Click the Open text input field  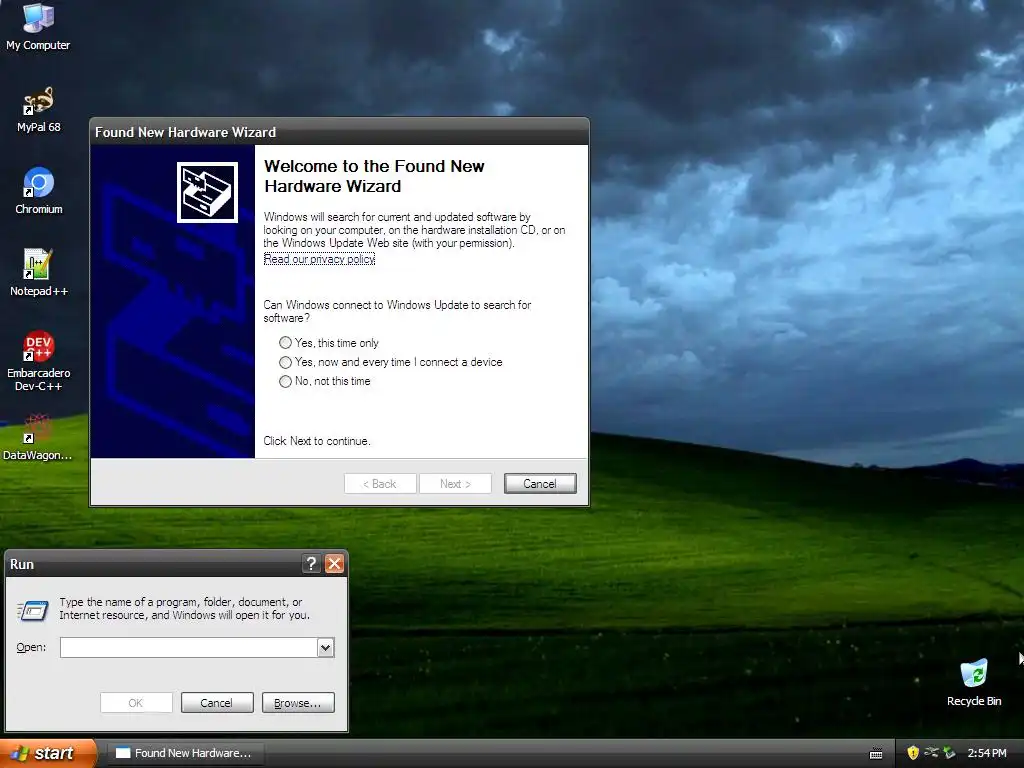(189, 647)
